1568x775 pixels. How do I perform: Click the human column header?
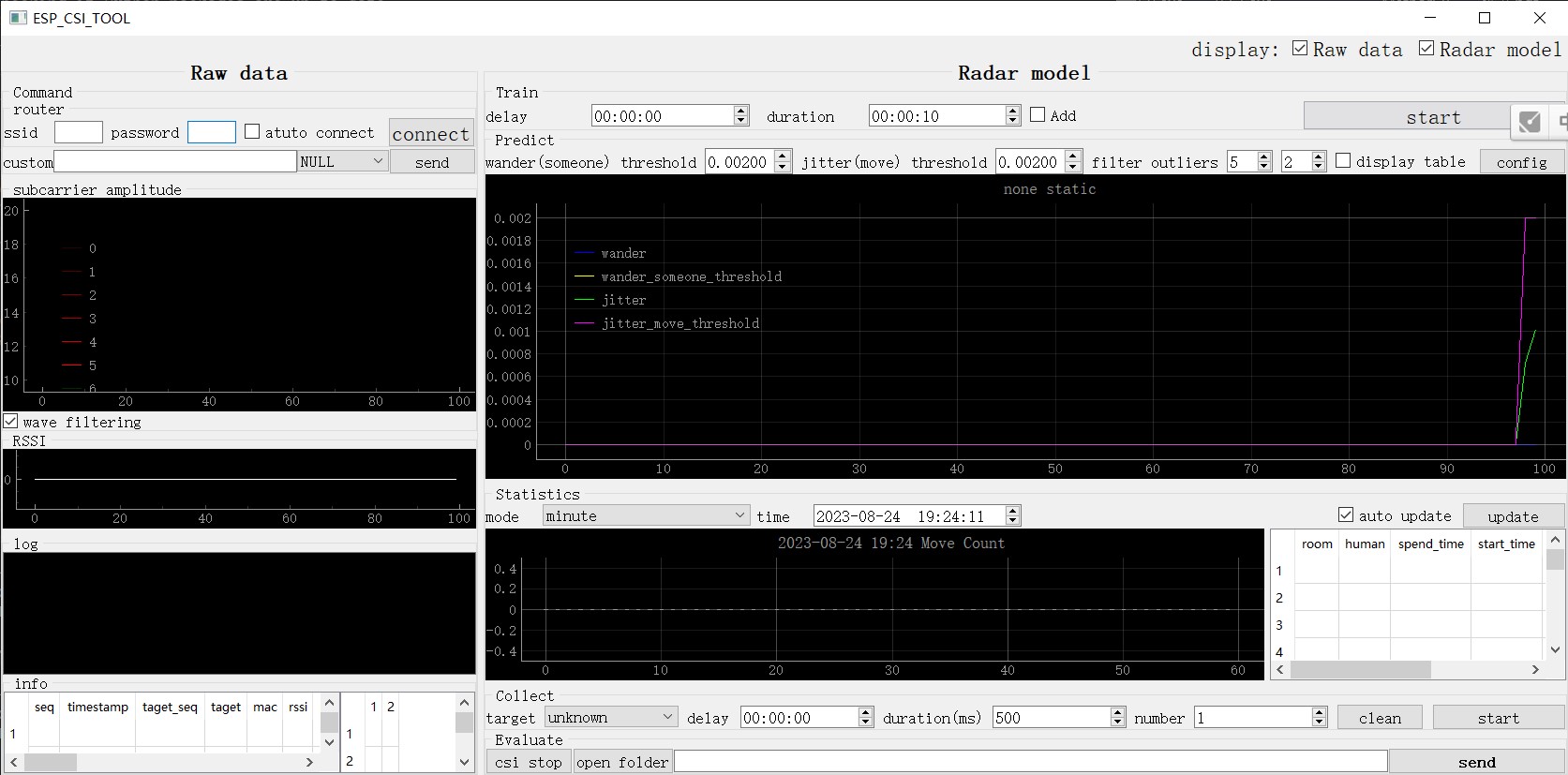(1365, 544)
